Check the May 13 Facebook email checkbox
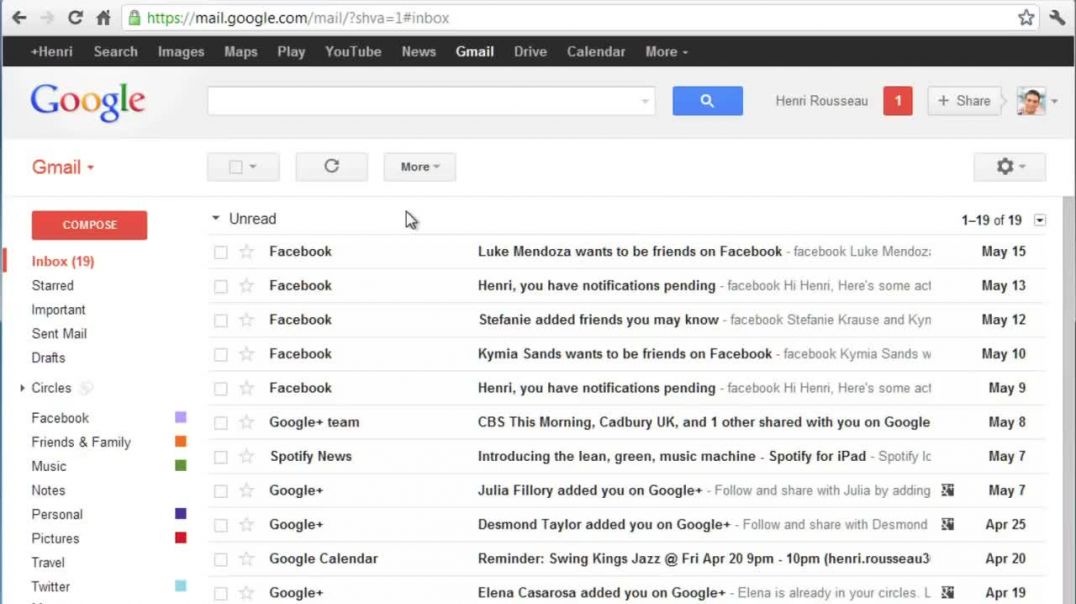The image size is (1076, 604). 220,286
